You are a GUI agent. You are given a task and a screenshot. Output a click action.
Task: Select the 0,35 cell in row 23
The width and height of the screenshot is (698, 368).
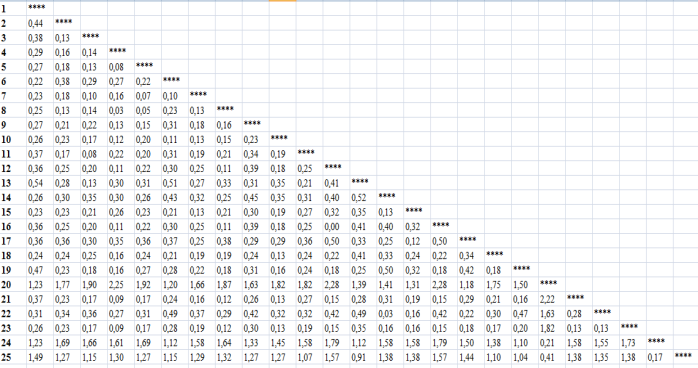[x=363, y=328]
